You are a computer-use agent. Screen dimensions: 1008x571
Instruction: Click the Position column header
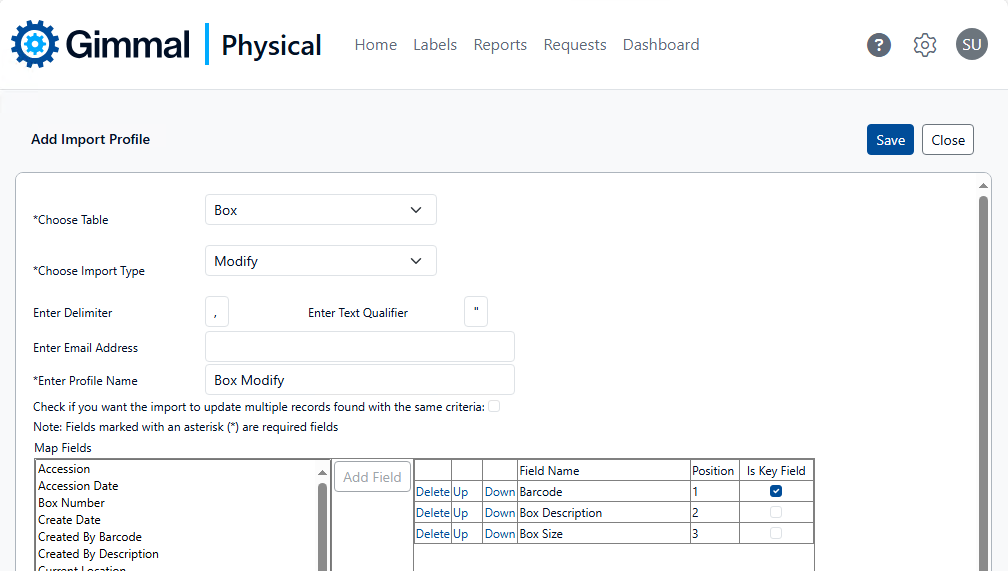(x=713, y=471)
